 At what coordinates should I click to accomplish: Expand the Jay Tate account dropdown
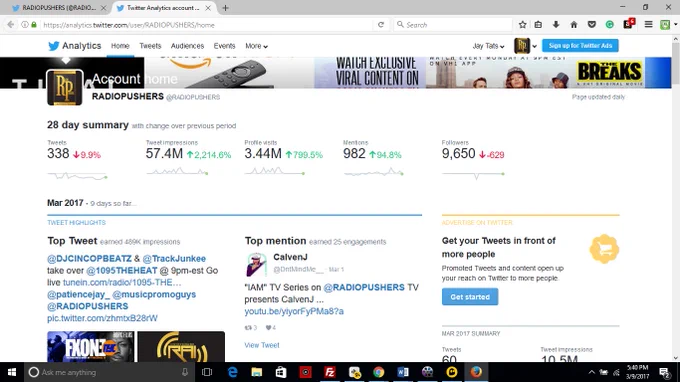[x=488, y=46]
